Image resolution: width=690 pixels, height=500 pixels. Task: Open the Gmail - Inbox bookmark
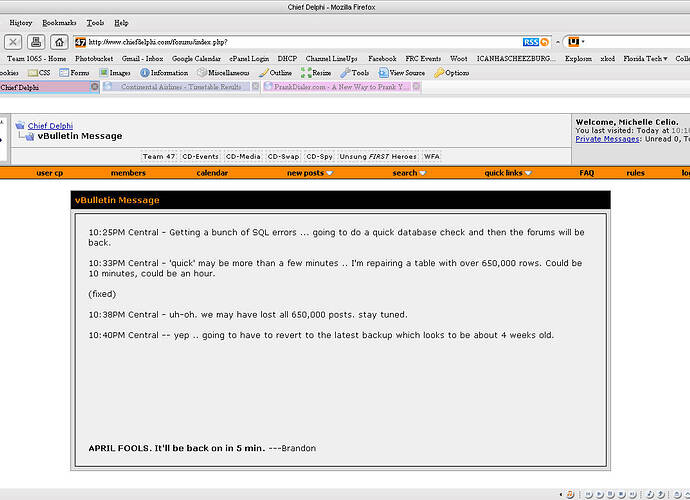(x=143, y=59)
